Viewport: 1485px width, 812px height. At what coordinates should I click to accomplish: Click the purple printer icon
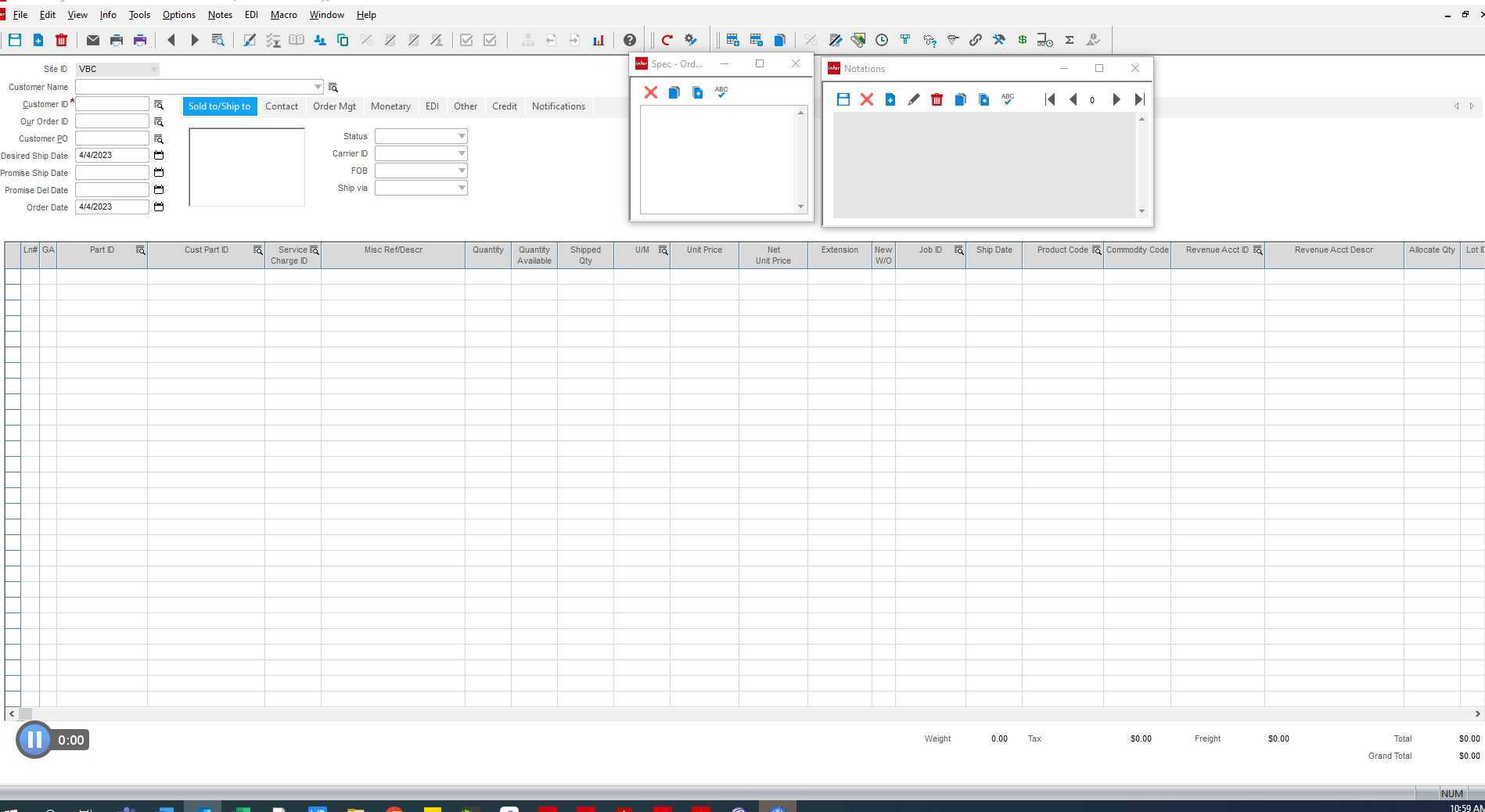140,40
